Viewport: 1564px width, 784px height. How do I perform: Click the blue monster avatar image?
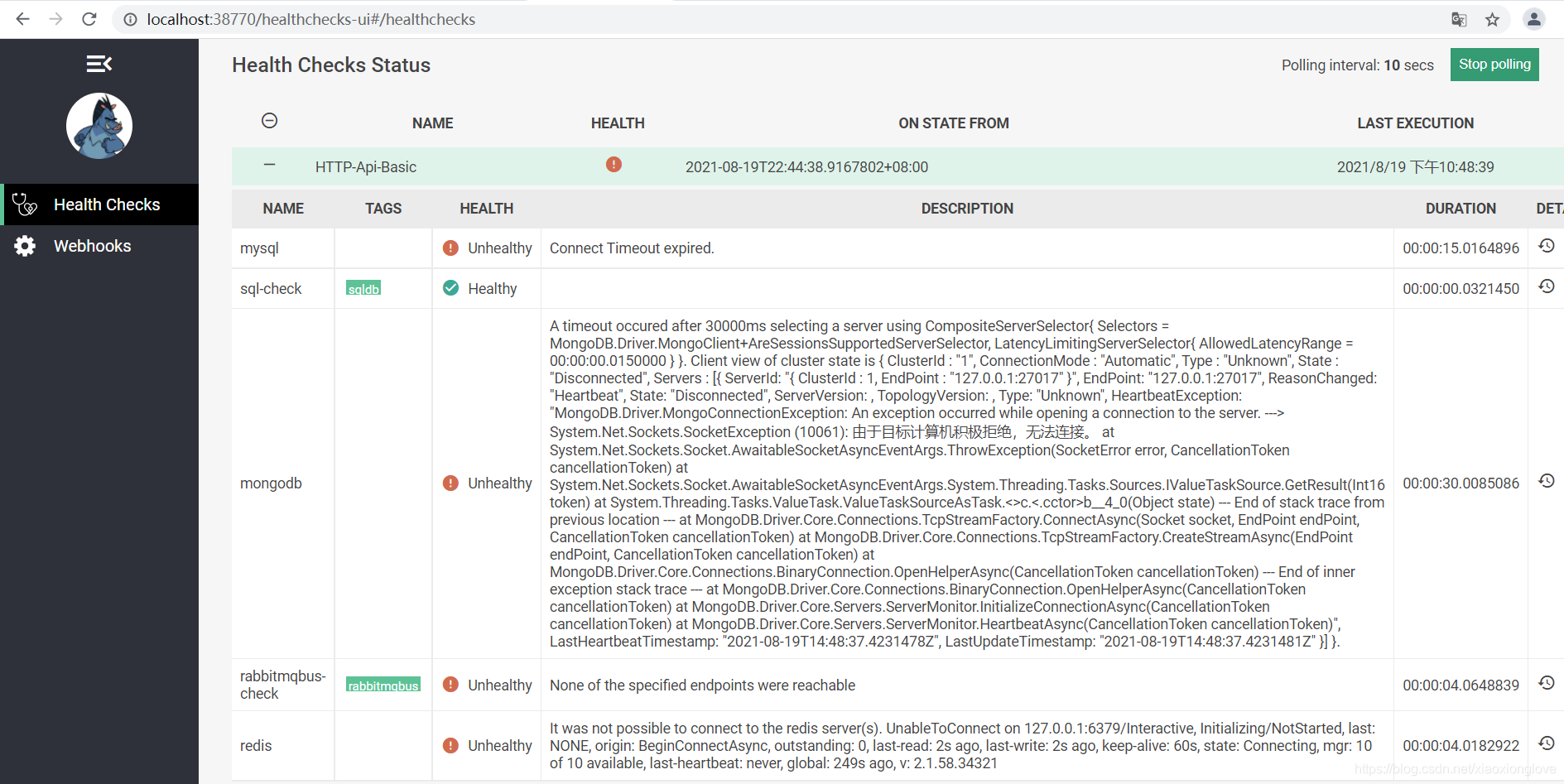(99, 126)
